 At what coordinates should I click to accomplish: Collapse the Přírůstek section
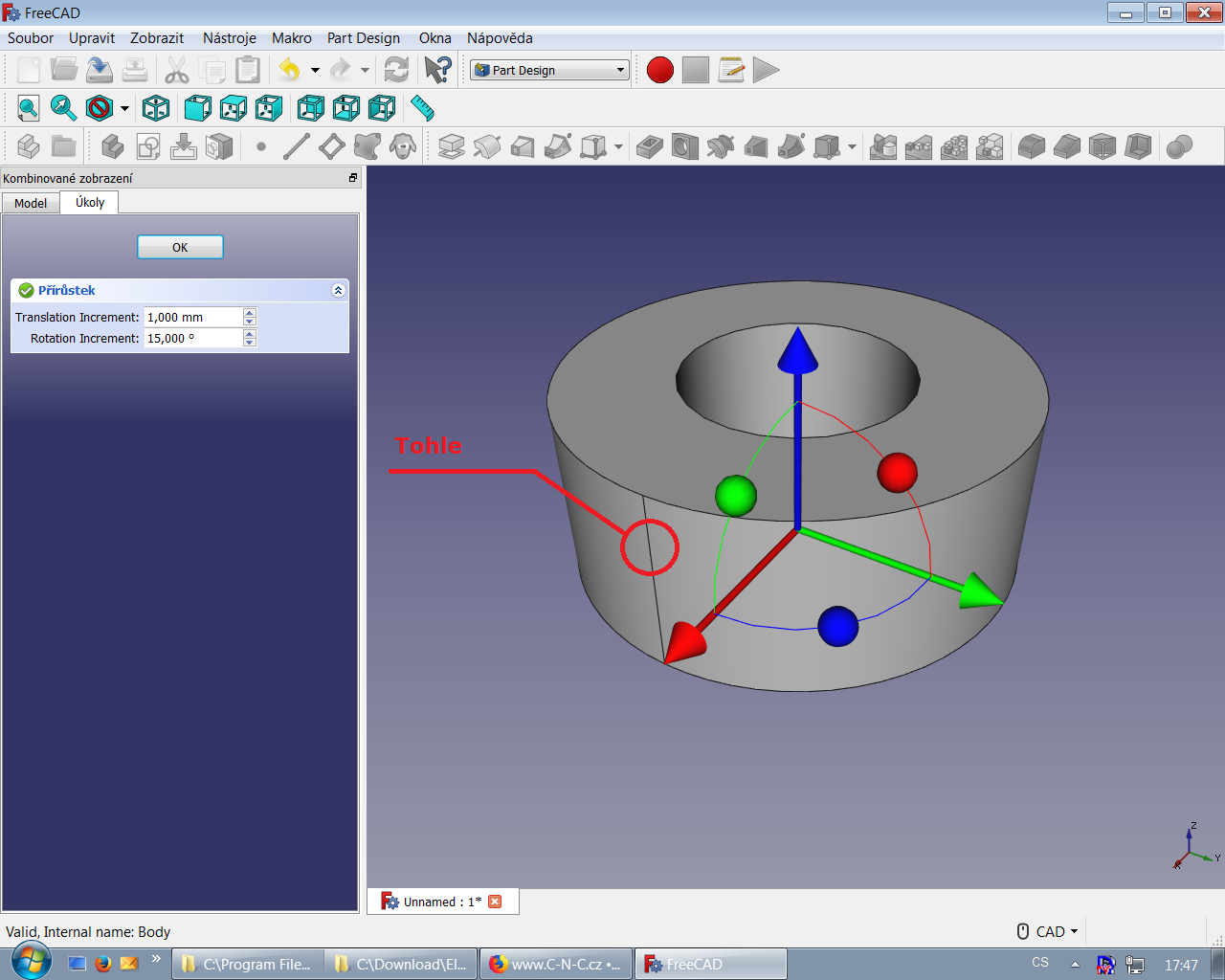coord(338,290)
